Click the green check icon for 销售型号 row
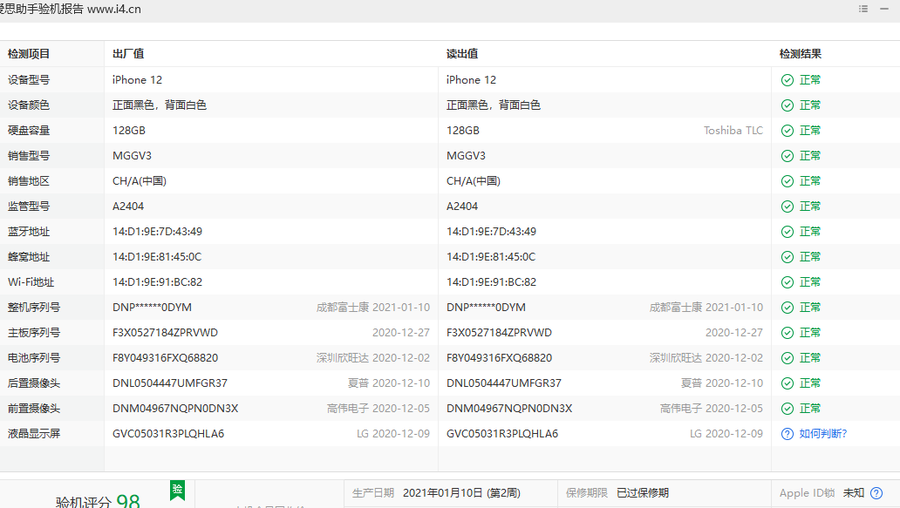The width and height of the screenshot is (900, 508). pyautogui.click(x=788, y=156)
